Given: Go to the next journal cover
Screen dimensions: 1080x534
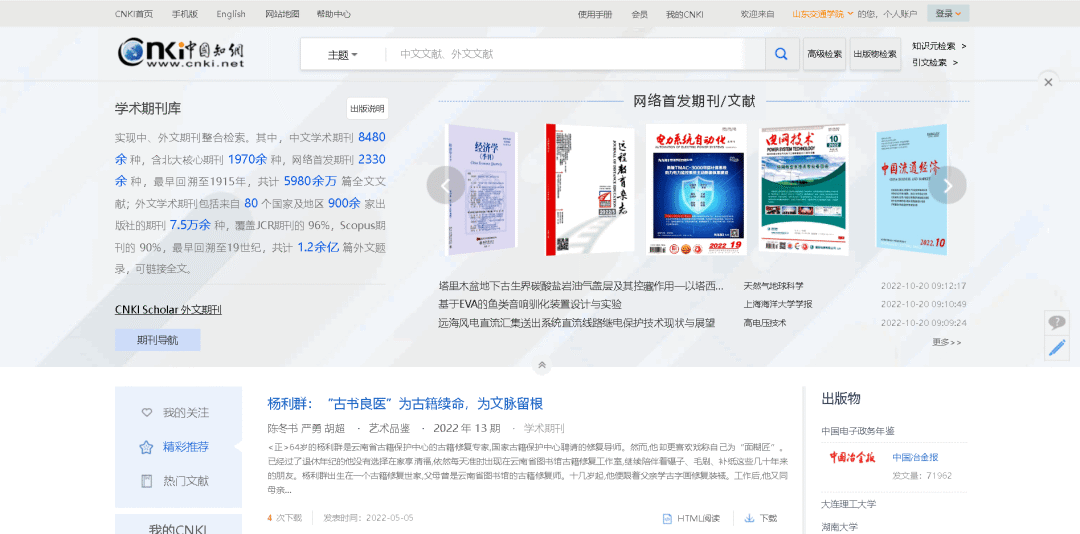Looking at the screenshot, I should pyautogui.click(x=948, y=185).
